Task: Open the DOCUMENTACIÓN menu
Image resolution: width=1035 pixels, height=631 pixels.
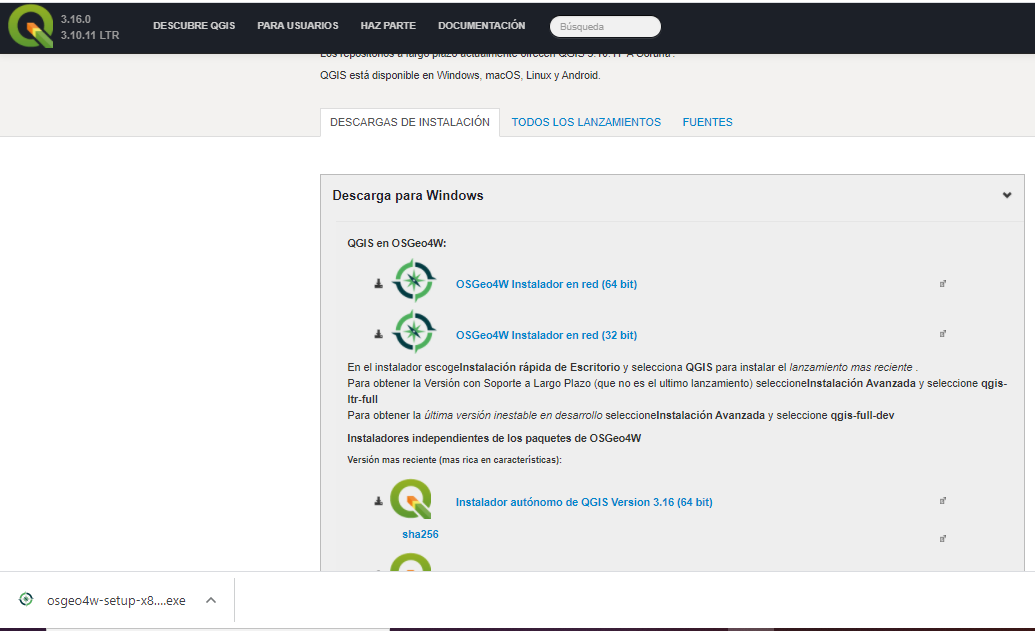Action: 482,26
